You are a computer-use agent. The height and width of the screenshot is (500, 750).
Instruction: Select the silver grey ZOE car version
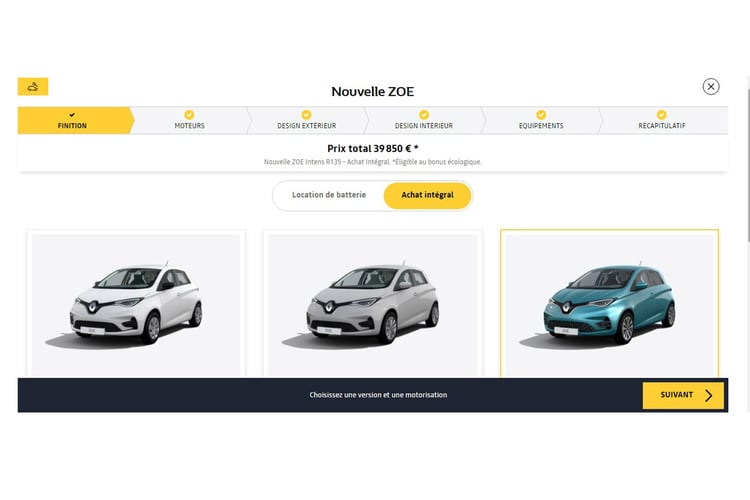pos(373,304)
